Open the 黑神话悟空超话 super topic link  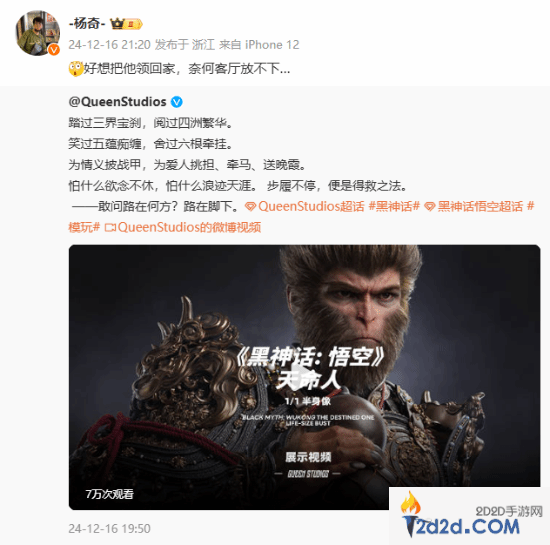tap(480, 206)
